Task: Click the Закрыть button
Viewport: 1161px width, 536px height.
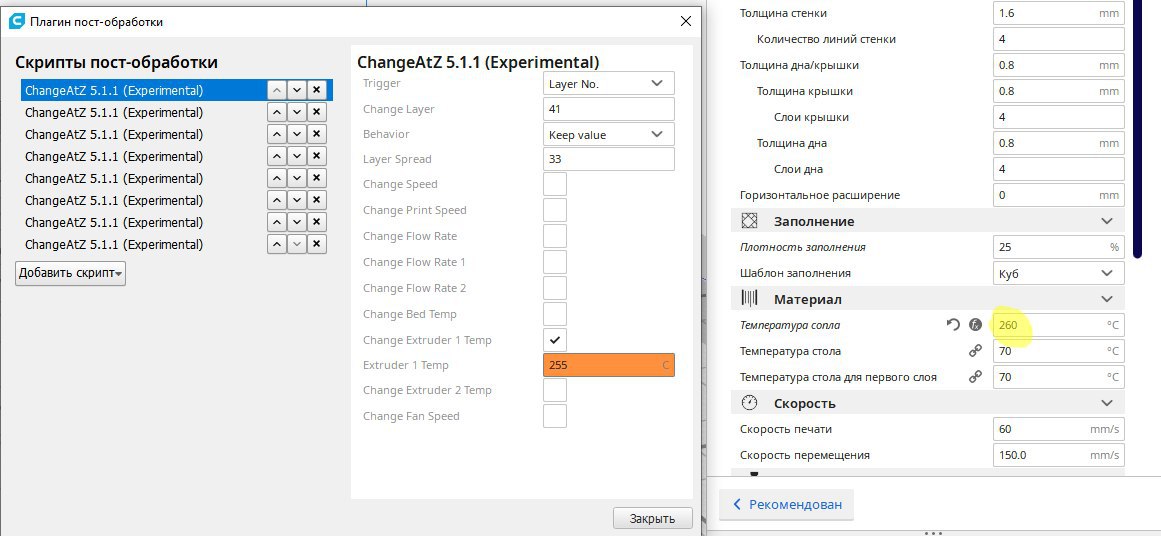Action: point(652,518)
